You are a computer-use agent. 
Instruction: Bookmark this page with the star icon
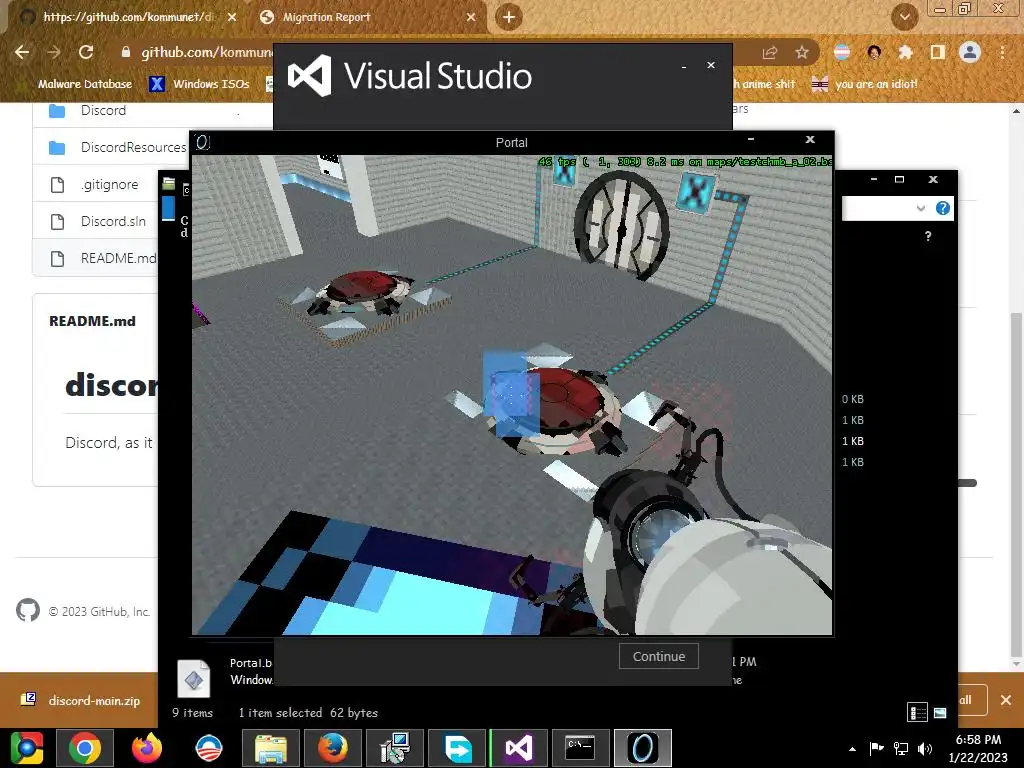pyautogui.click(x=802, y=52)
